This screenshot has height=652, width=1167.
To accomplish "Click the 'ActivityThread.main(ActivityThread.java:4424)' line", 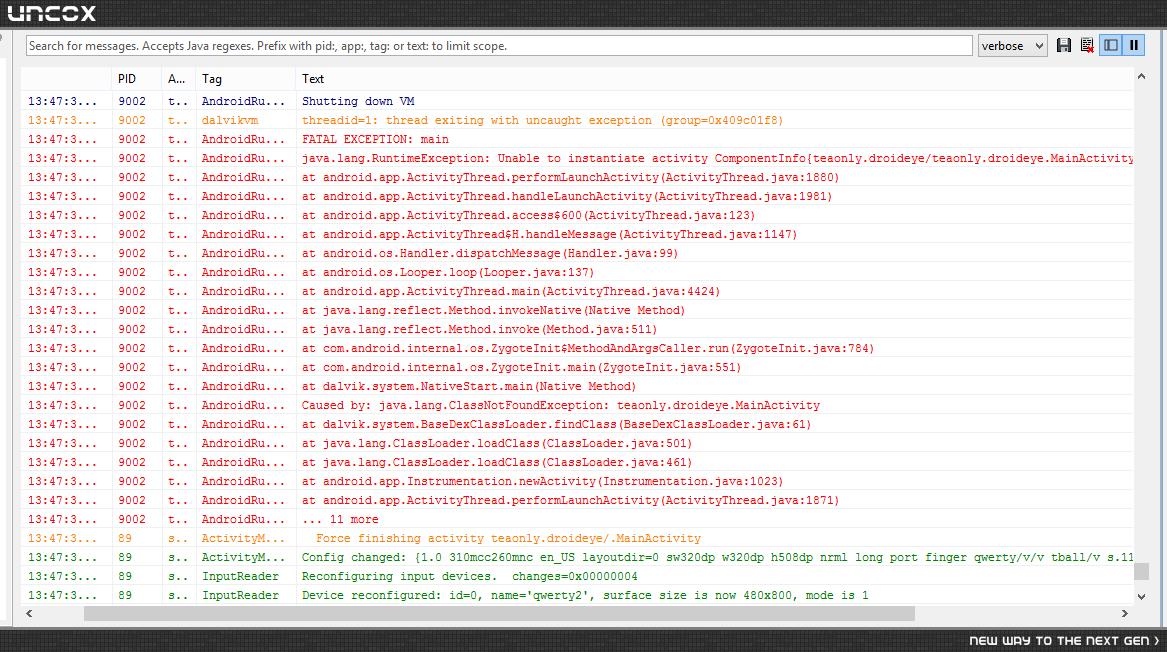I will pos(577,291).
